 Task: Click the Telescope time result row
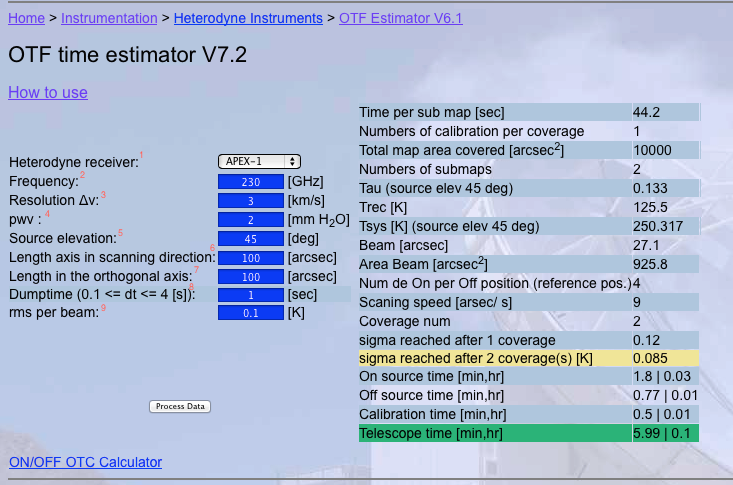click(528, 433)
